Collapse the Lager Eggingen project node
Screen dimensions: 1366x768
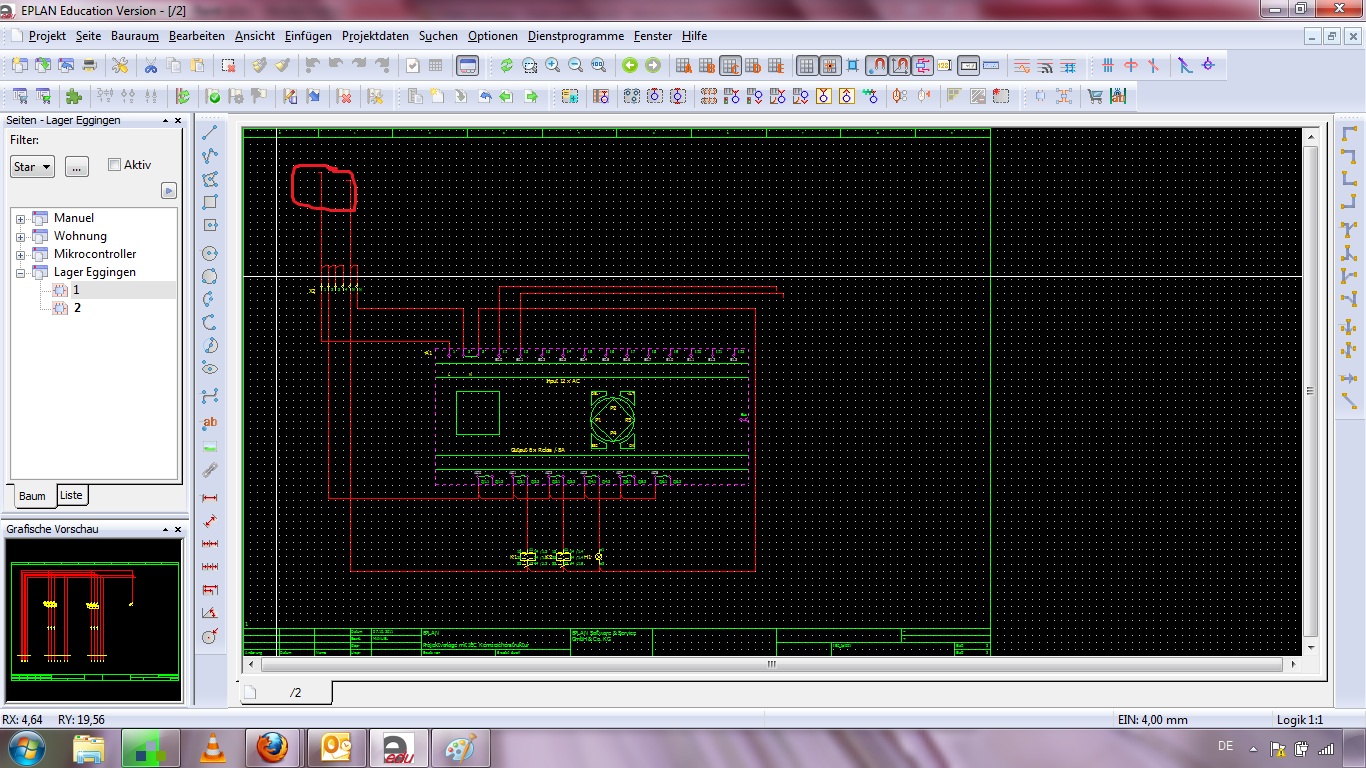20,273
